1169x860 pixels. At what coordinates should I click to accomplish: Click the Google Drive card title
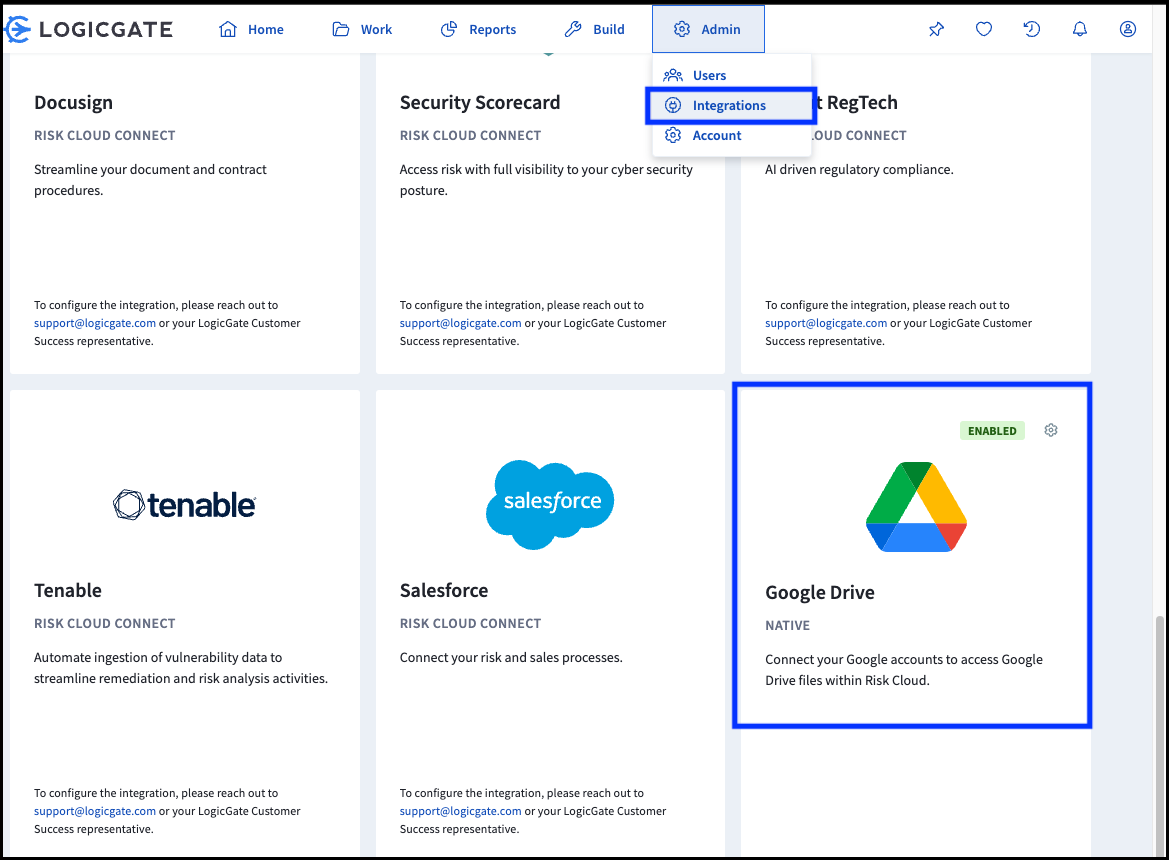[x=820, y=592]
